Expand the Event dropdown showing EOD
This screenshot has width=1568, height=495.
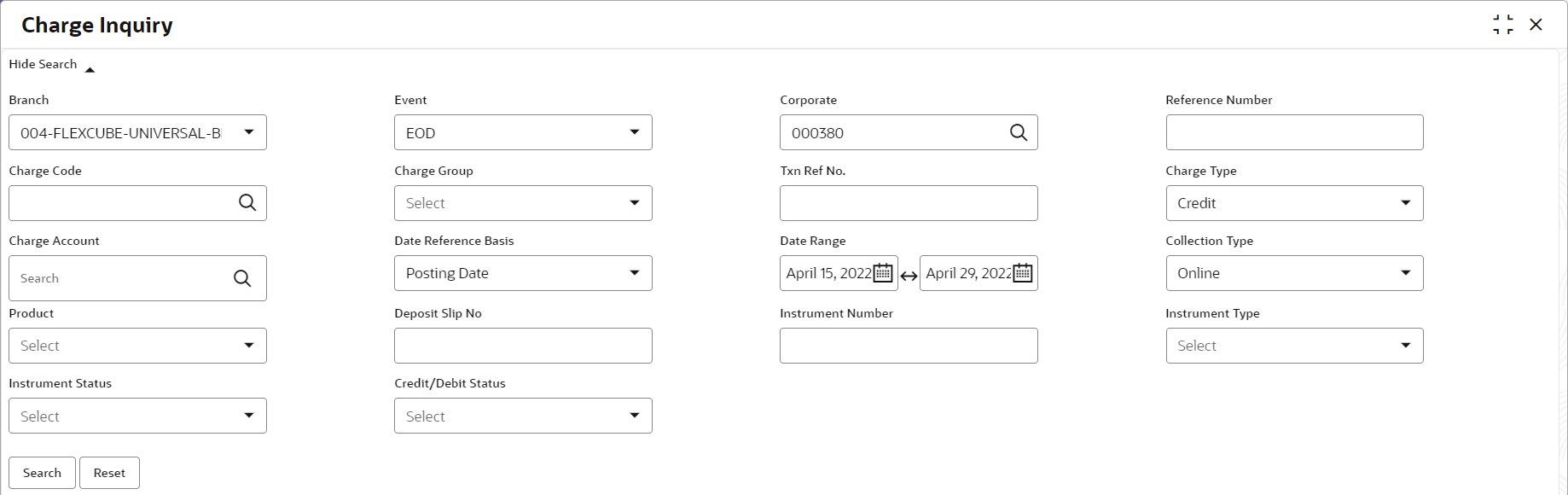634,132
